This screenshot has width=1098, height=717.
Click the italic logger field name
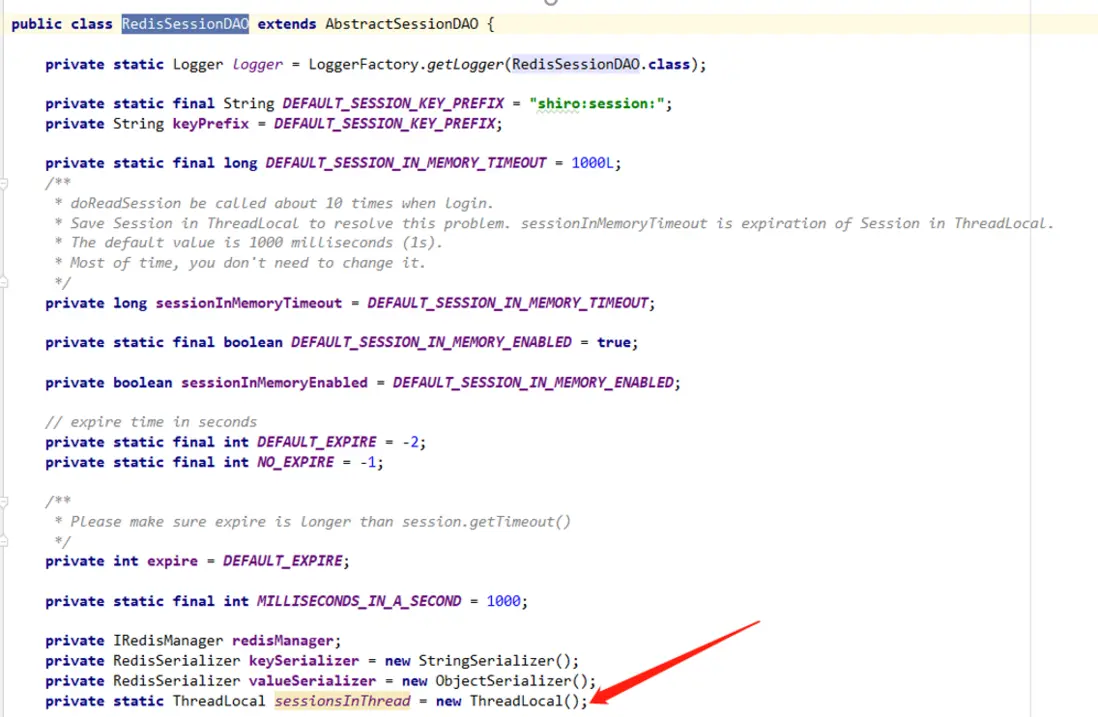(257, 64)
